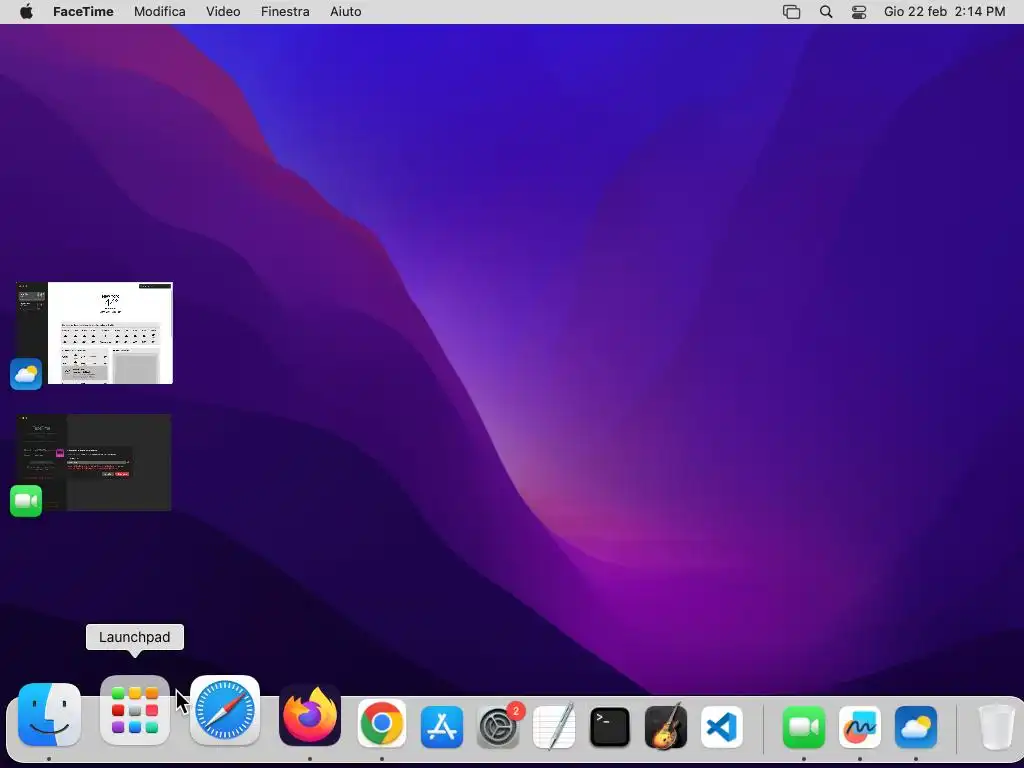This screenshot has width=1024, height=768.
Task: Open Spotlight search in menu bar
Action: (826, 12)
